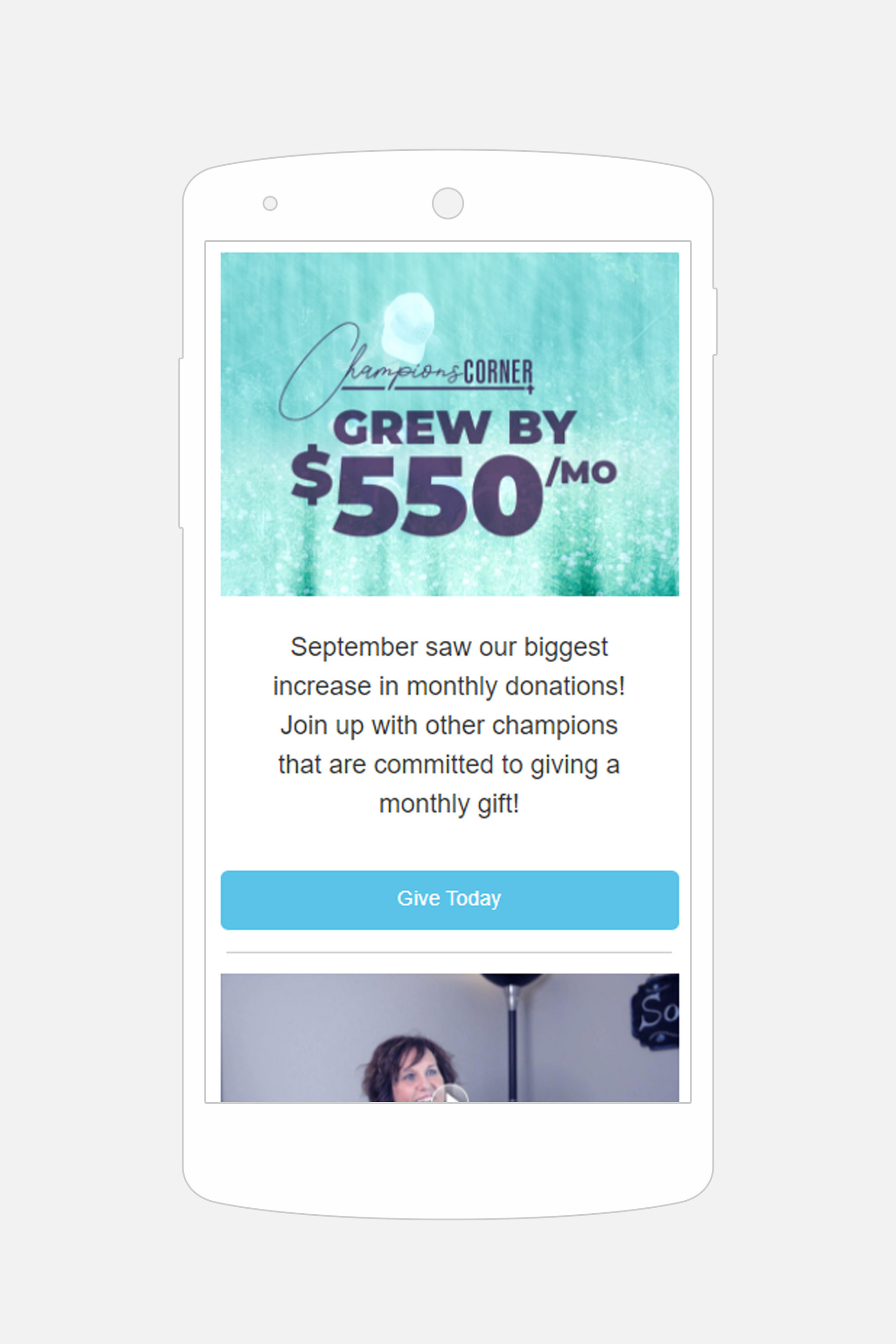
Task: Tap the small sensor dot on phone
Action: [270, 203]
